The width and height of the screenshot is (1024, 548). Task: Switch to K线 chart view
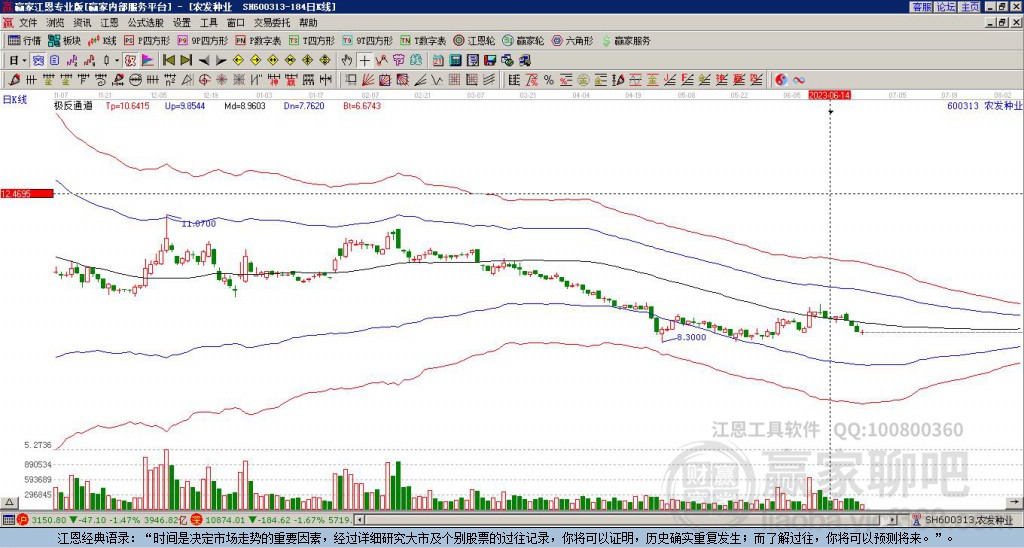tap(102, 40)
